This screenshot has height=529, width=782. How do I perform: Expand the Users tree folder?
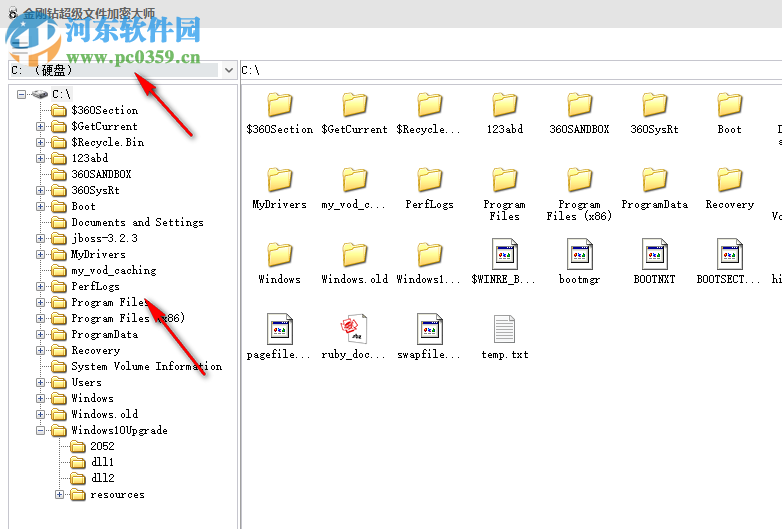click(x=40, y=382)
